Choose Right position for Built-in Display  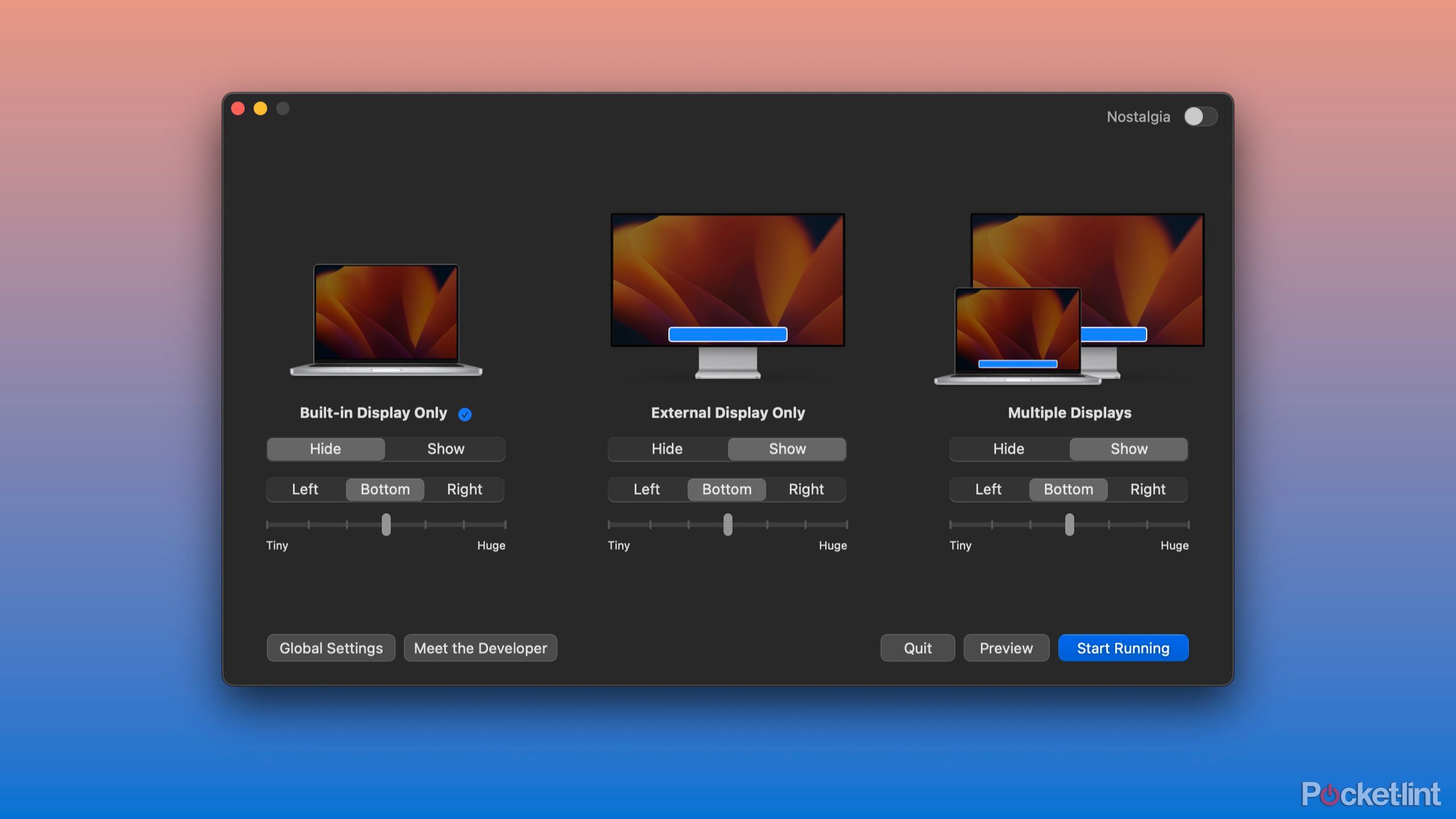pos(464,490)
